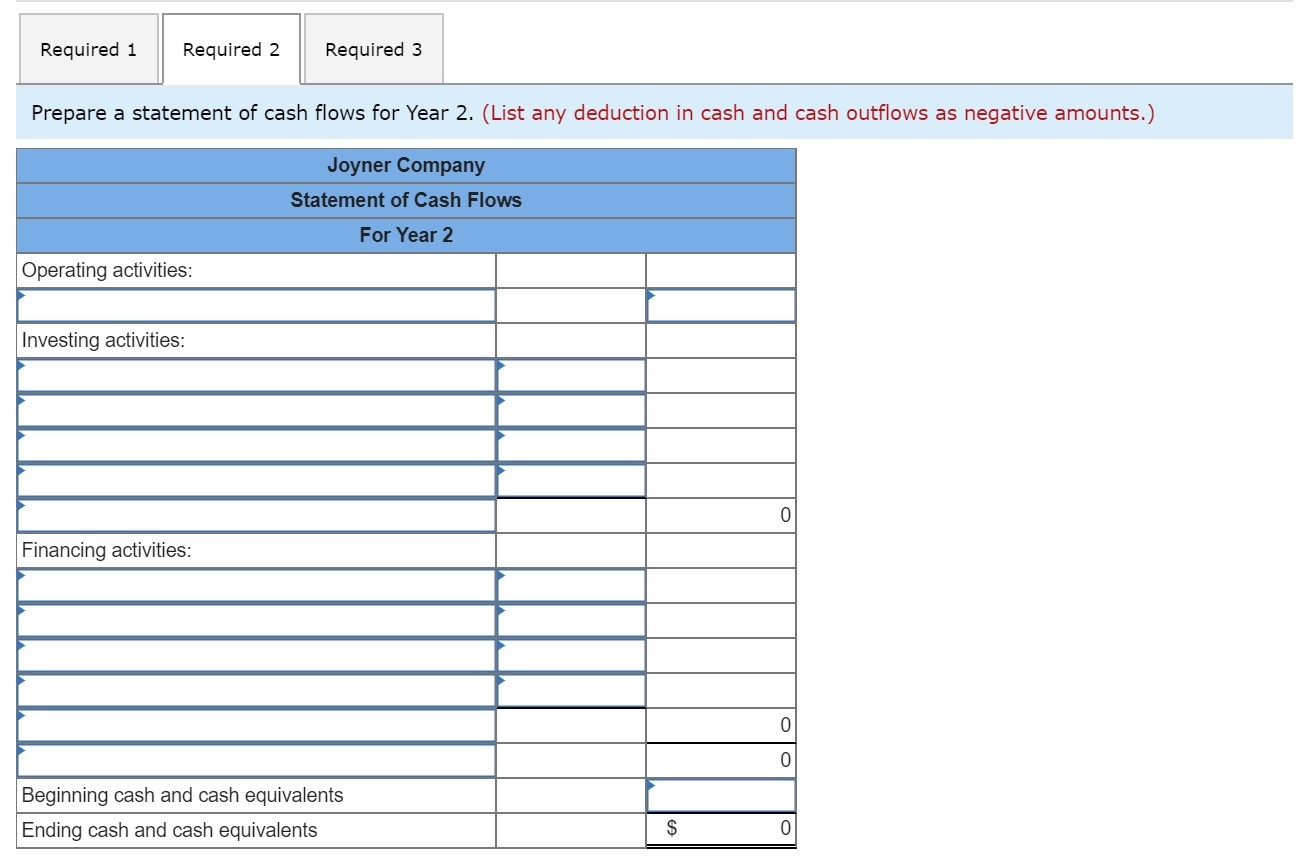Click the operating activities amount input field
Image resolution: width=1308 pixels, height=859 pixels.
coord(720,305)
